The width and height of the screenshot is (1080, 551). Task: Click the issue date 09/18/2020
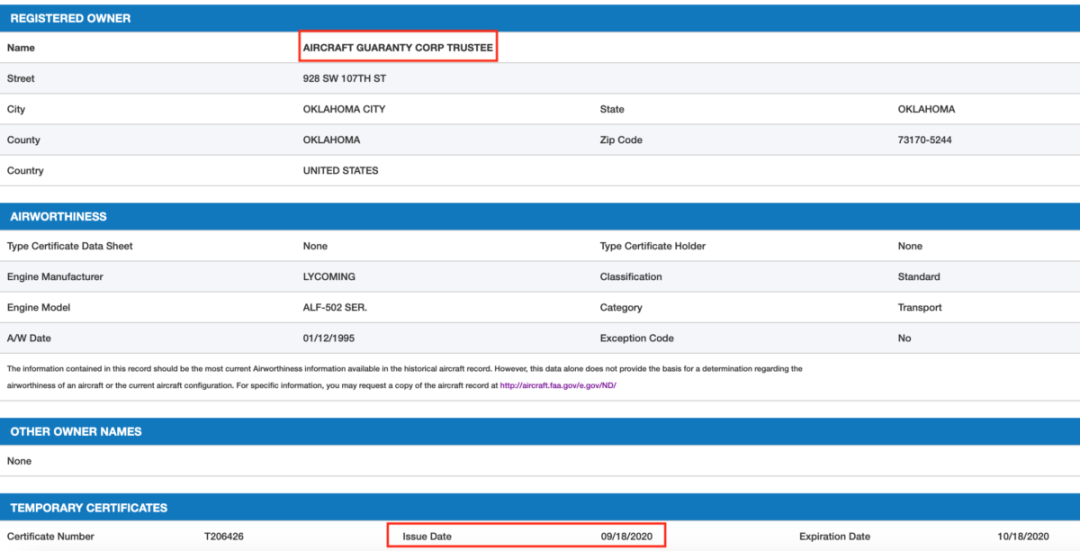tap(626, 537)
